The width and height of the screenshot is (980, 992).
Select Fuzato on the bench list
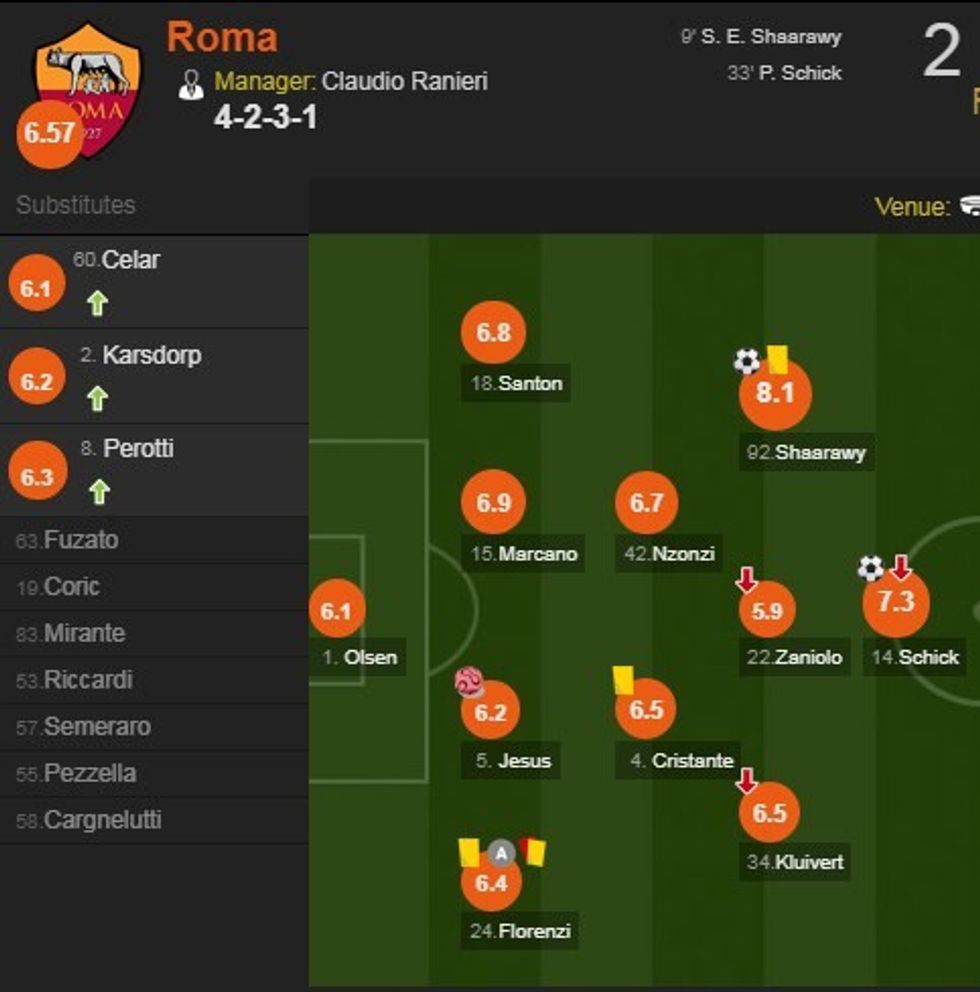pos(80,540)
